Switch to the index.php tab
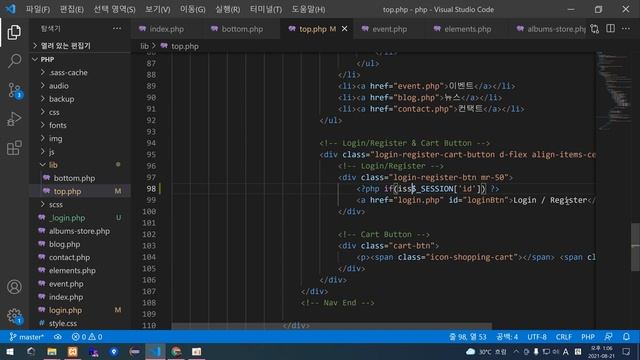Image resolution: width=640 pixels, height=360 pixels. point(166,29)
